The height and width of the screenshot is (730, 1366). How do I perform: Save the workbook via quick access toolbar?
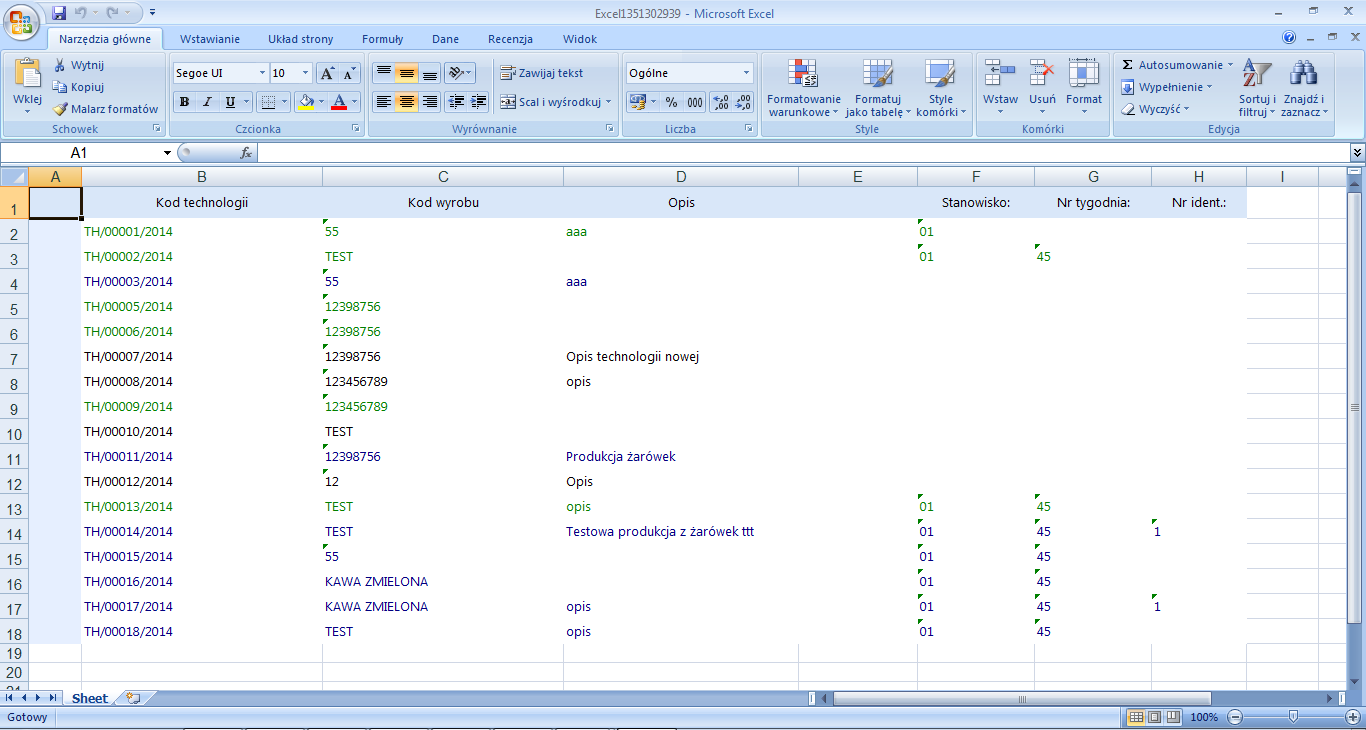tap(59, 13)
